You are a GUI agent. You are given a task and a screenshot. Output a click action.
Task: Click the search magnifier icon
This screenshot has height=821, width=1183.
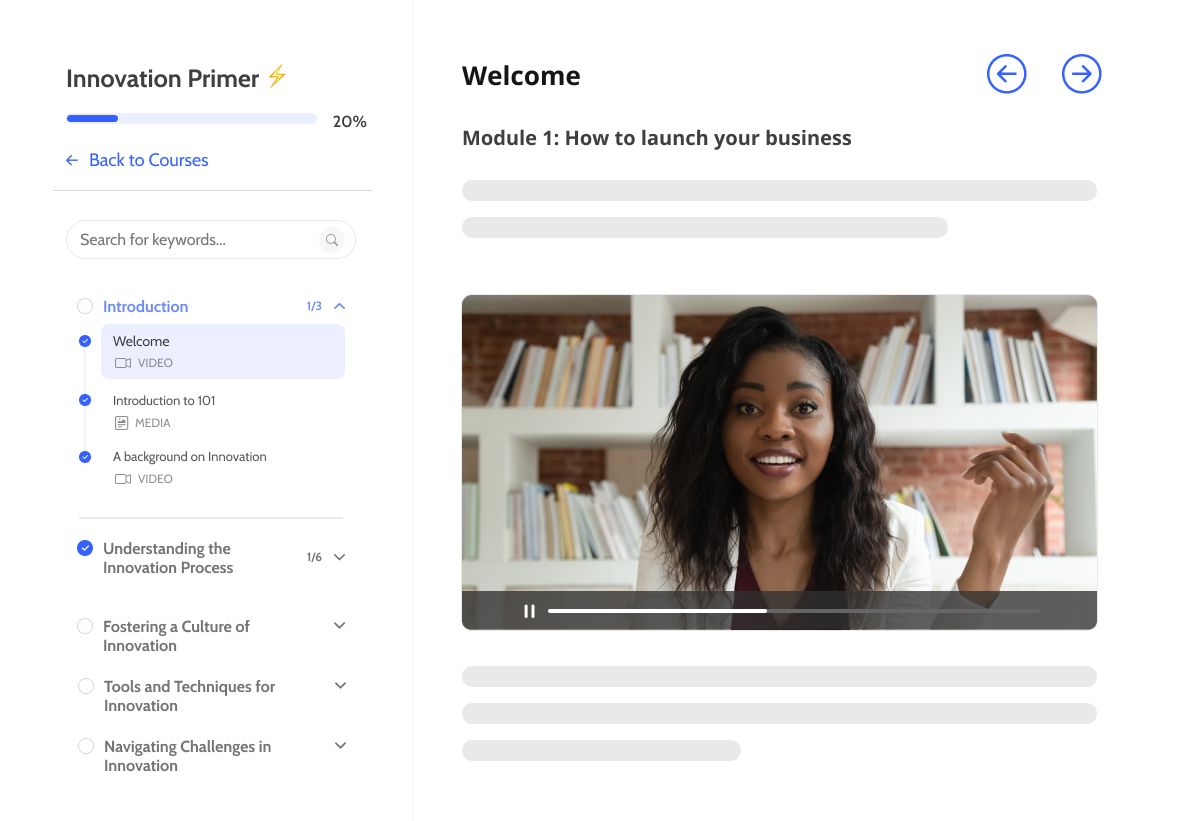tap(332, 240)
